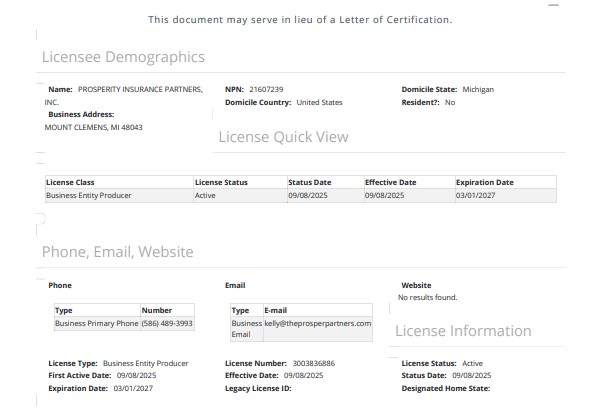The height and width of the screenshot is (409, 597).
Task: Select License Number 3003836886
Action: (314, 363)
